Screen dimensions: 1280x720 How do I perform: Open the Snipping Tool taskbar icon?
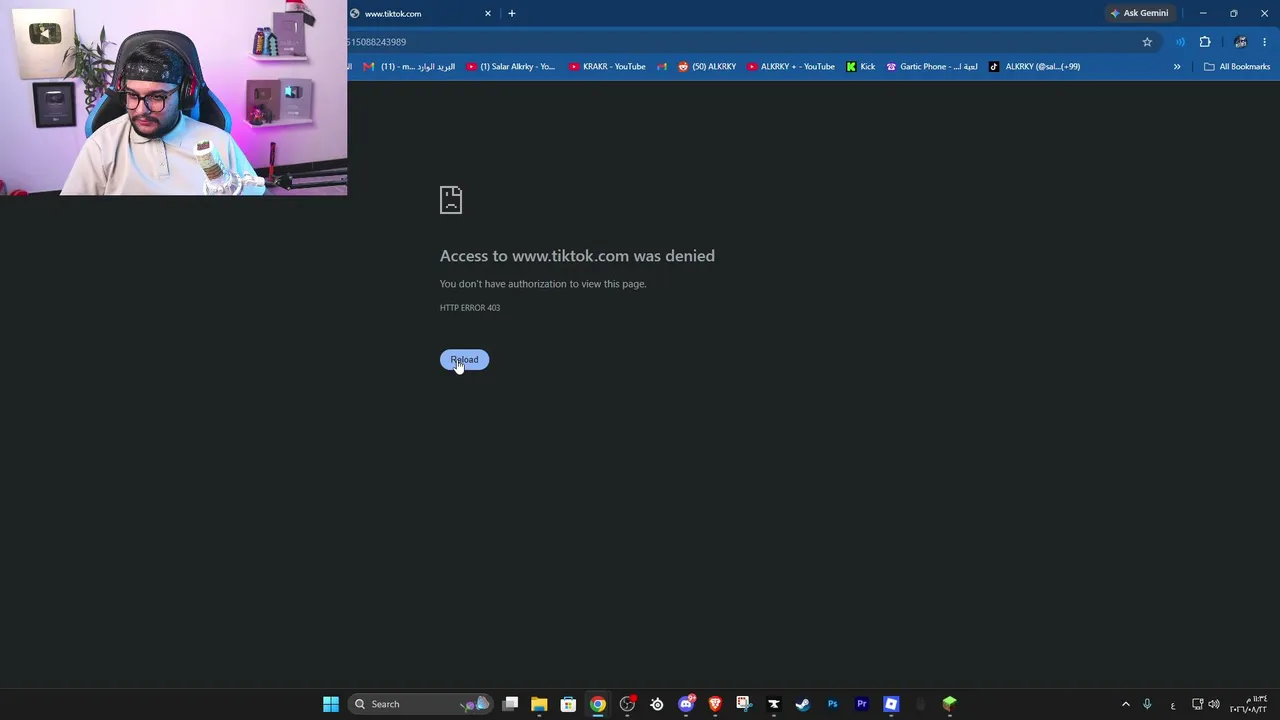[744, 704]
